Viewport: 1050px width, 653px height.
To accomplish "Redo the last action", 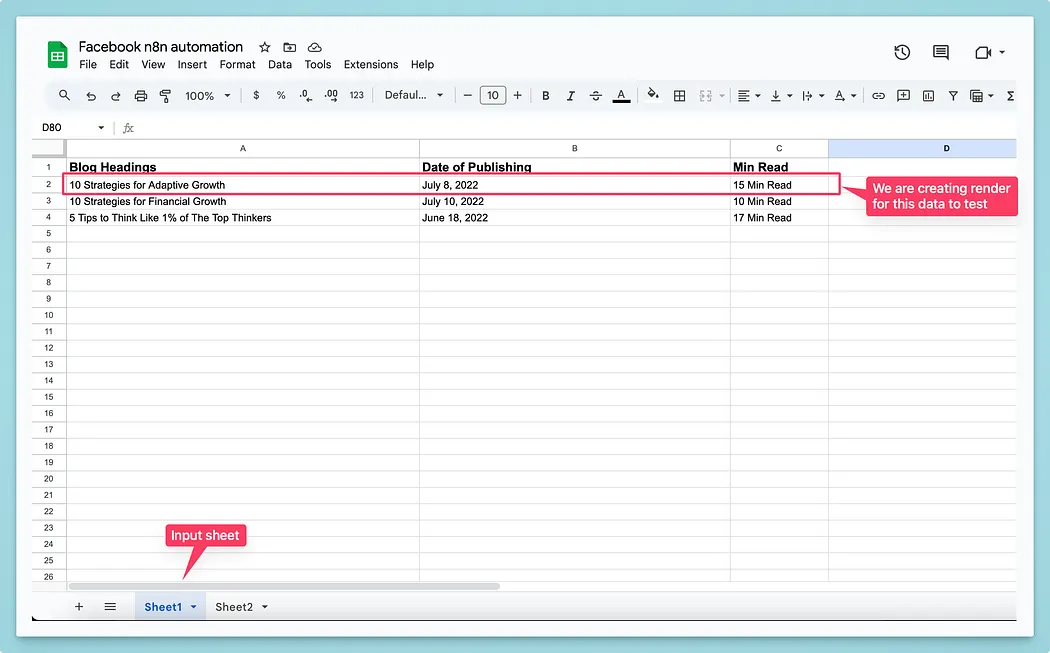I will point(116,96).
